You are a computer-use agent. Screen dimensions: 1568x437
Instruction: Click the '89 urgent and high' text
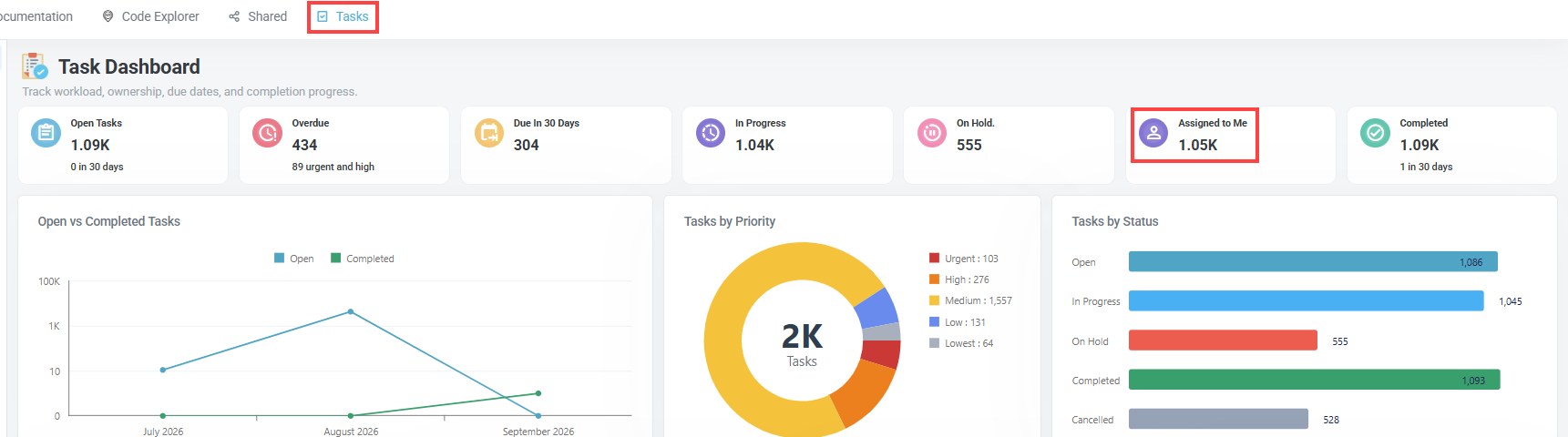[x=333, y=167]
